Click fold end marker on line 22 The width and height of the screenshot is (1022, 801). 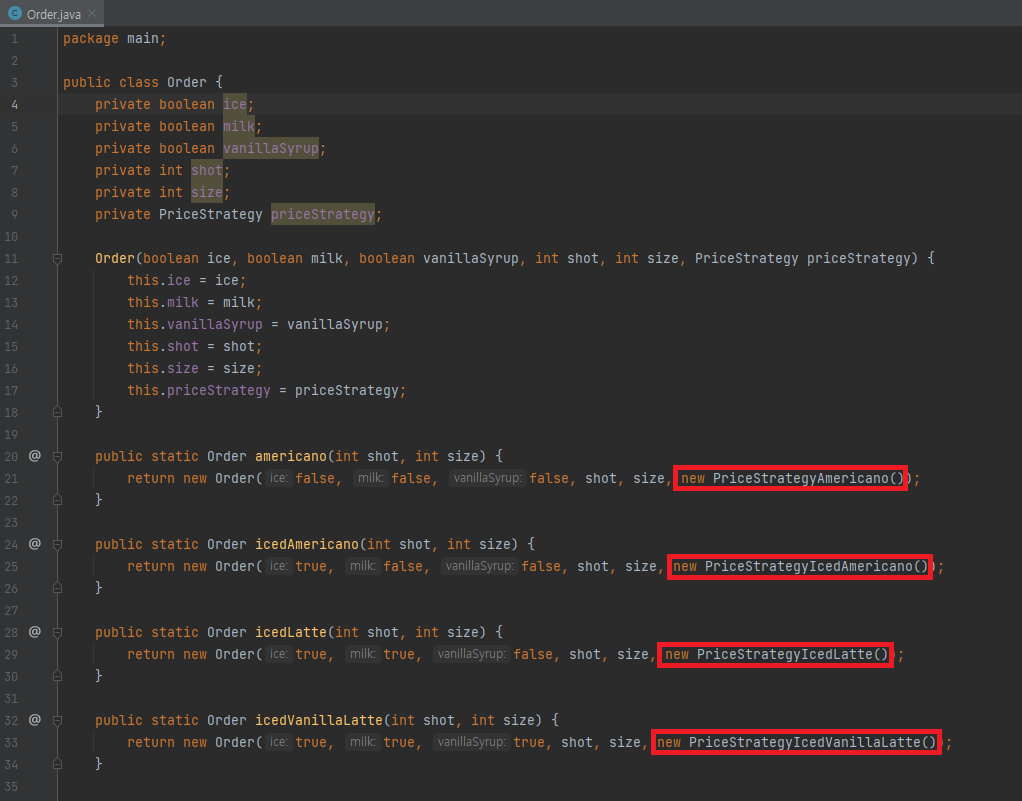[57, 500]
